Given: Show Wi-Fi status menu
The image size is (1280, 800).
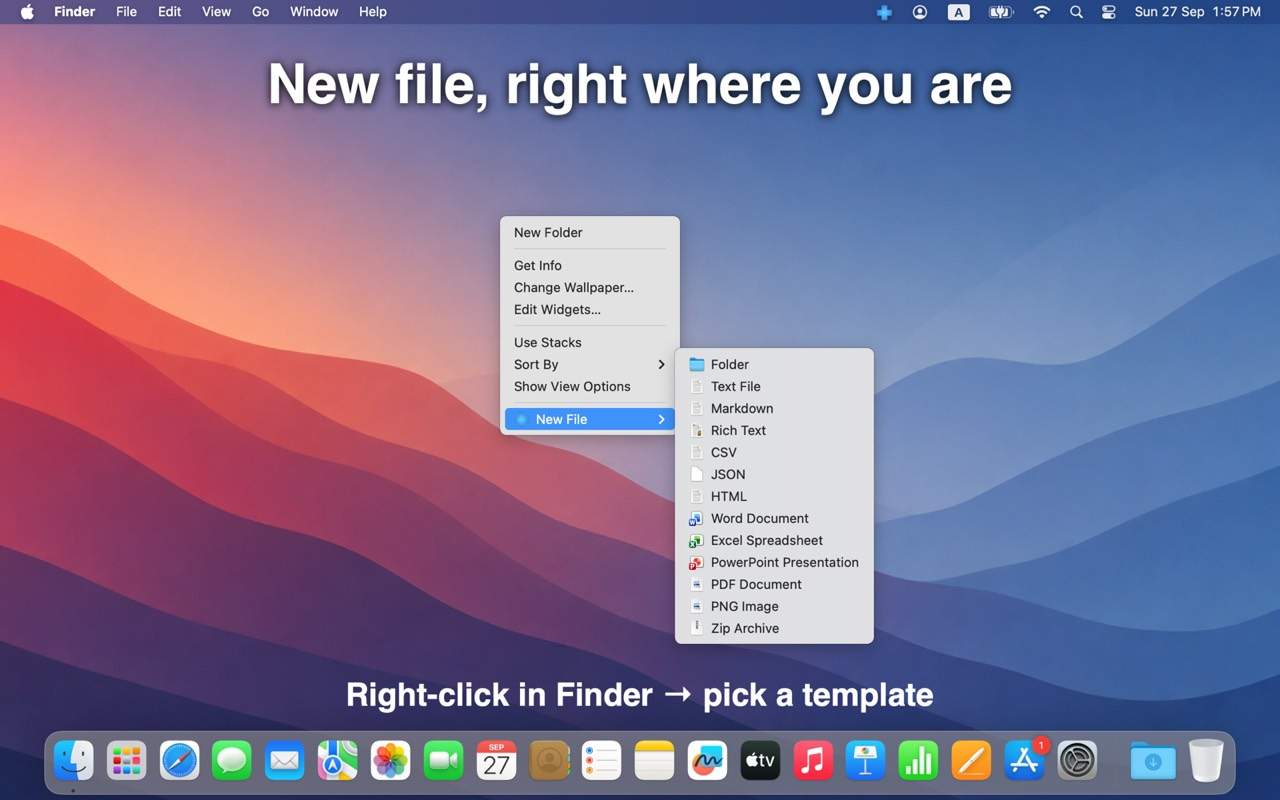Looking at the screenshot, I should 1042,12.
